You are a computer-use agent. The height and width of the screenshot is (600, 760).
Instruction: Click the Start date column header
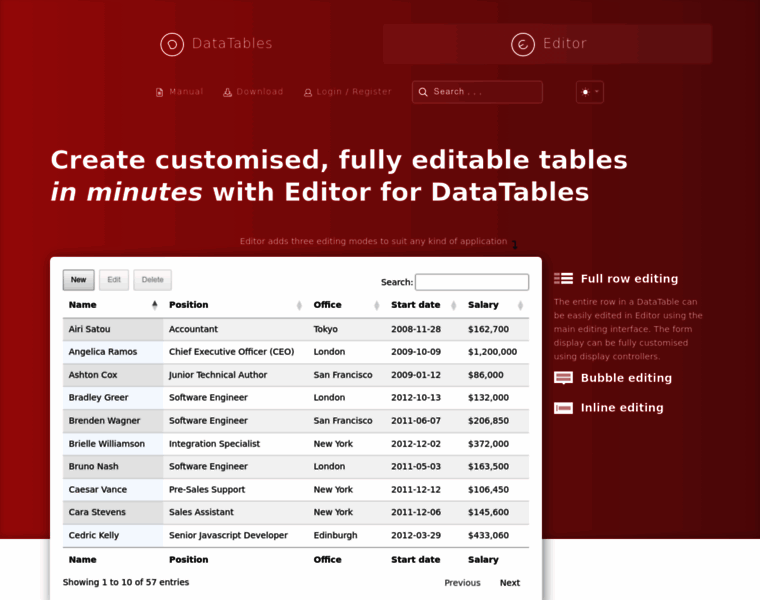(x=424, y=305)
